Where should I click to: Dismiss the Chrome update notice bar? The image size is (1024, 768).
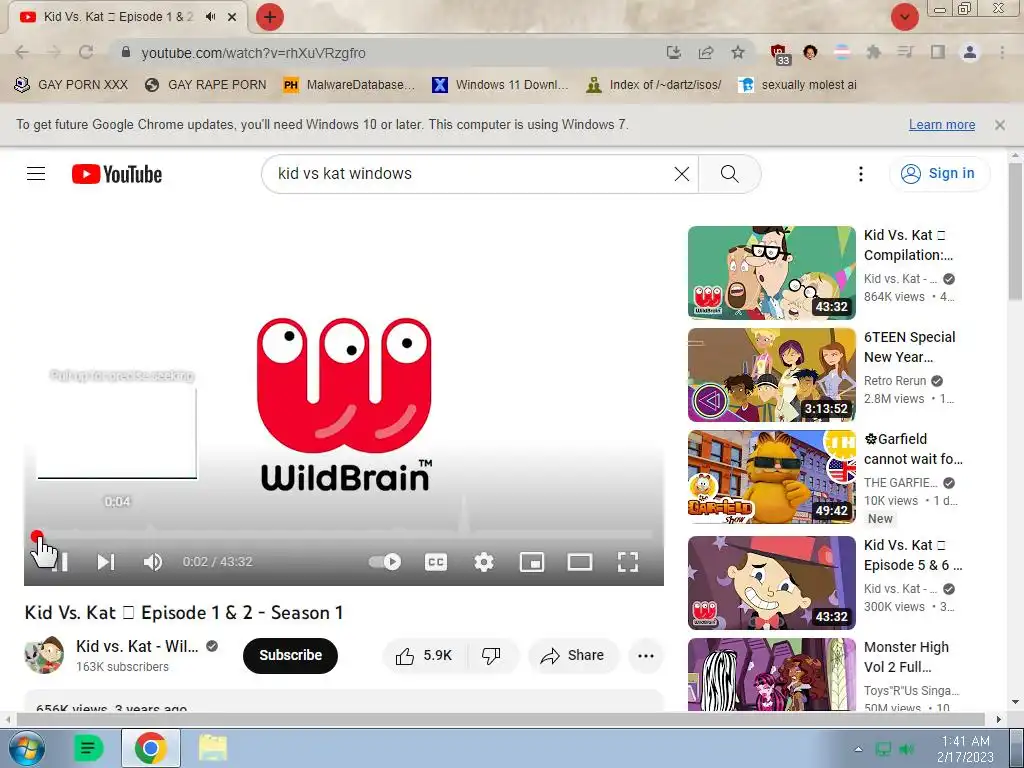coord(1000,124)
